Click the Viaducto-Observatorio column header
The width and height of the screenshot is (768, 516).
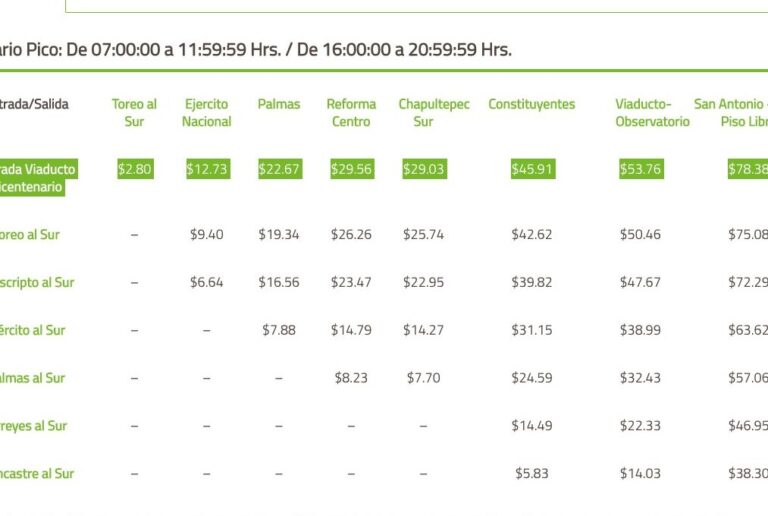[x=652, y=113]
